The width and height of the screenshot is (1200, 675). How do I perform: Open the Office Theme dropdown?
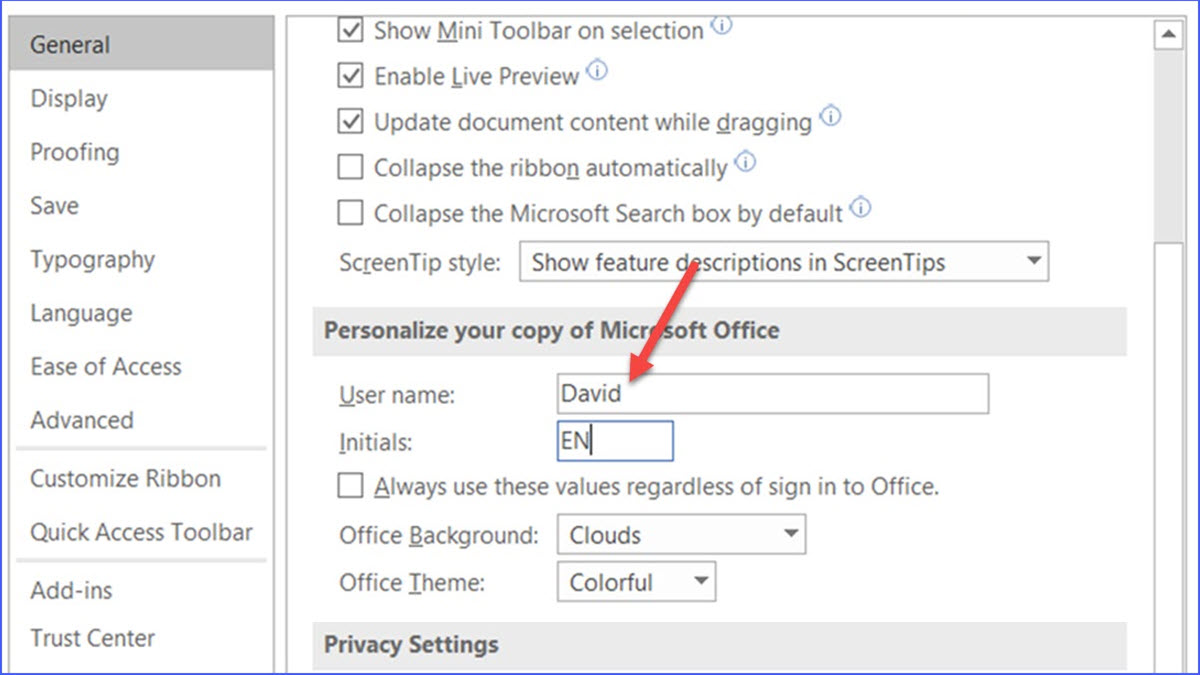(700, 581)
